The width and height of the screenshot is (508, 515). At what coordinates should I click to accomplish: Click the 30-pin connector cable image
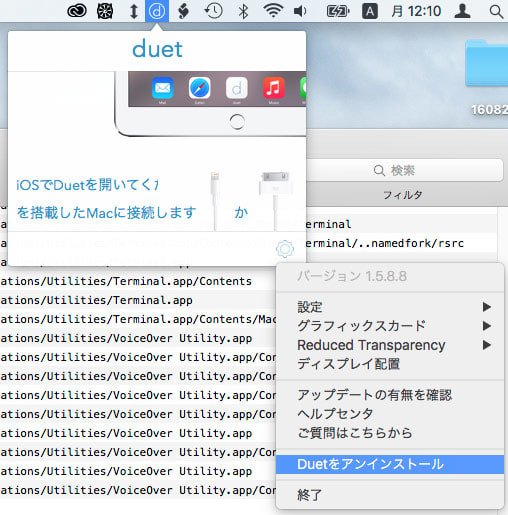[275, 200]
